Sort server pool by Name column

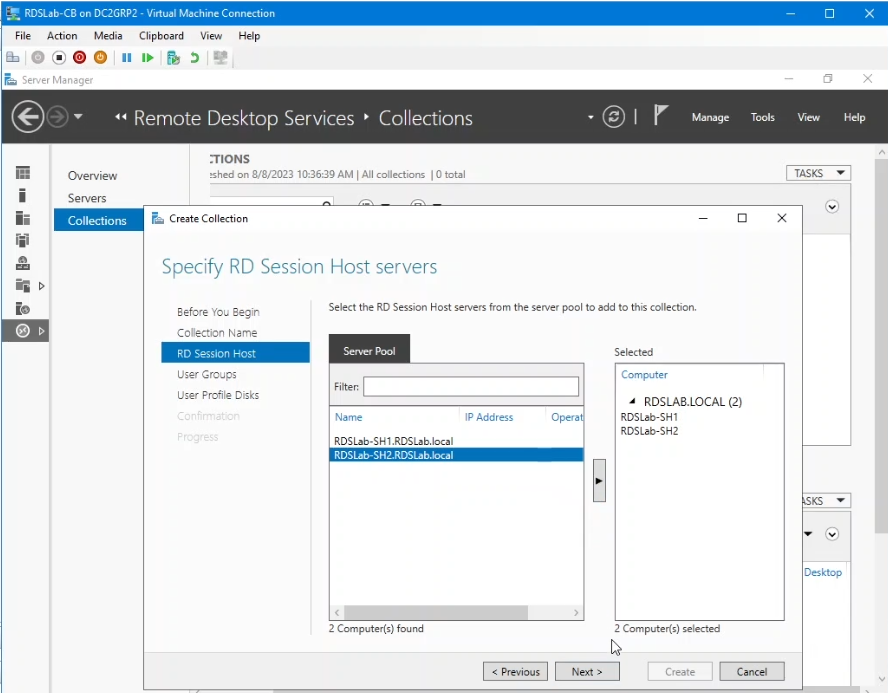coord(348,417)
